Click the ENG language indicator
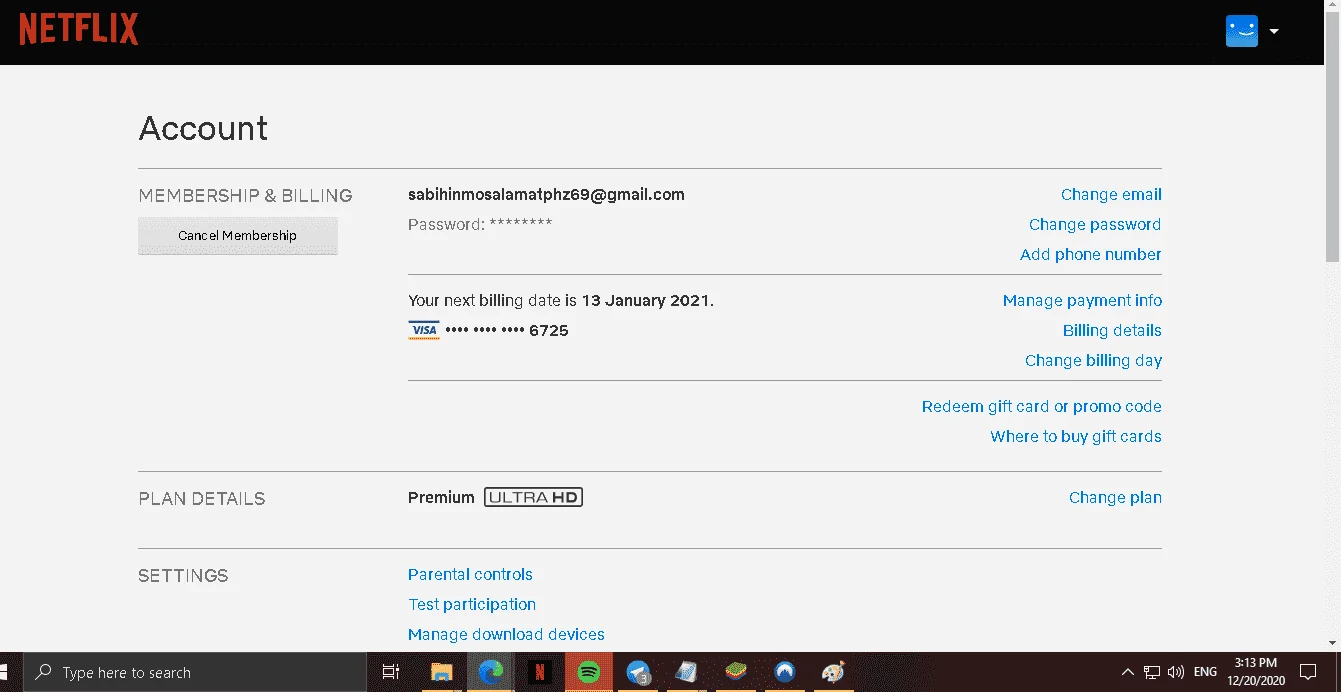 [x=1205, y=673]
